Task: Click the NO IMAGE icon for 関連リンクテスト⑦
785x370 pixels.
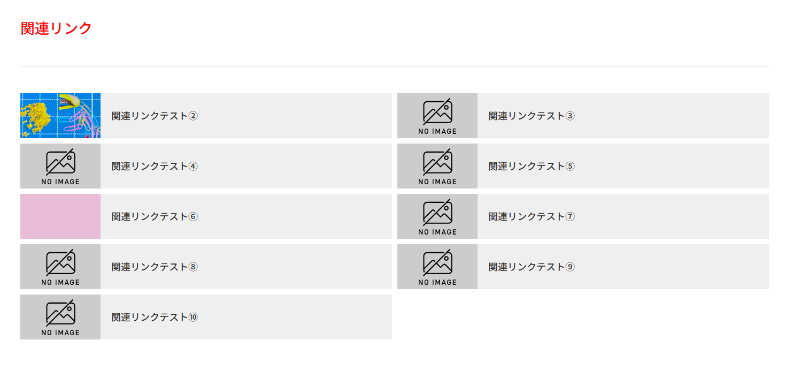Action: (x=437, y=216)
